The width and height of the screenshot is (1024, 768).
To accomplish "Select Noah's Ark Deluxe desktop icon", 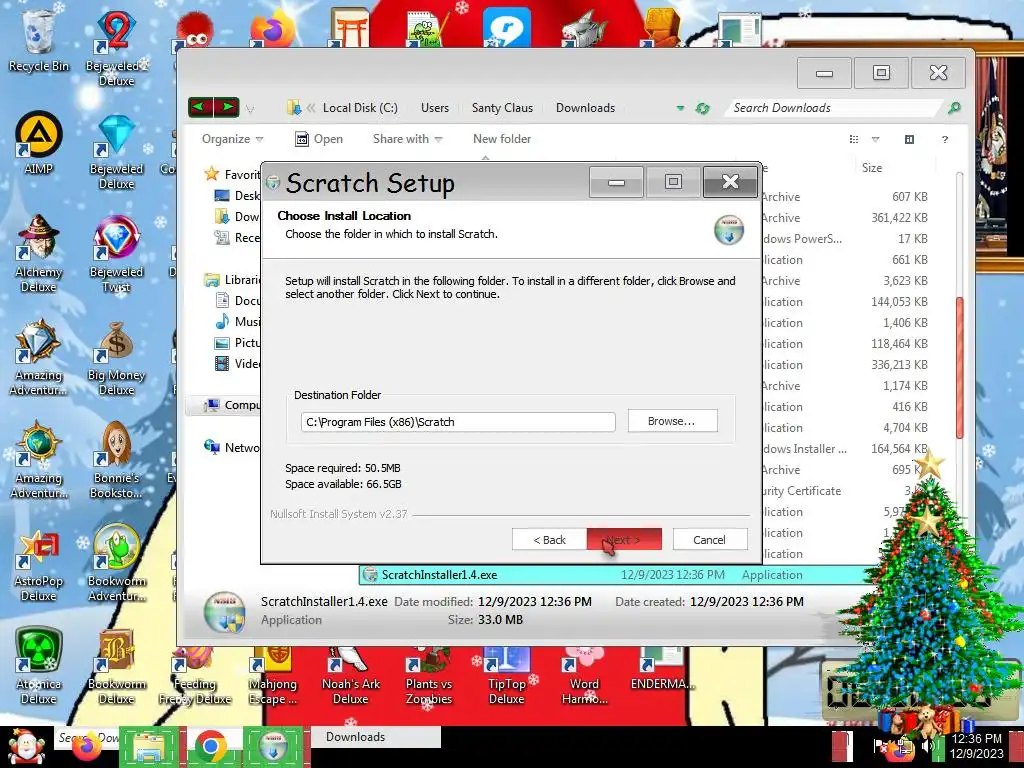I will pos(350,677).
